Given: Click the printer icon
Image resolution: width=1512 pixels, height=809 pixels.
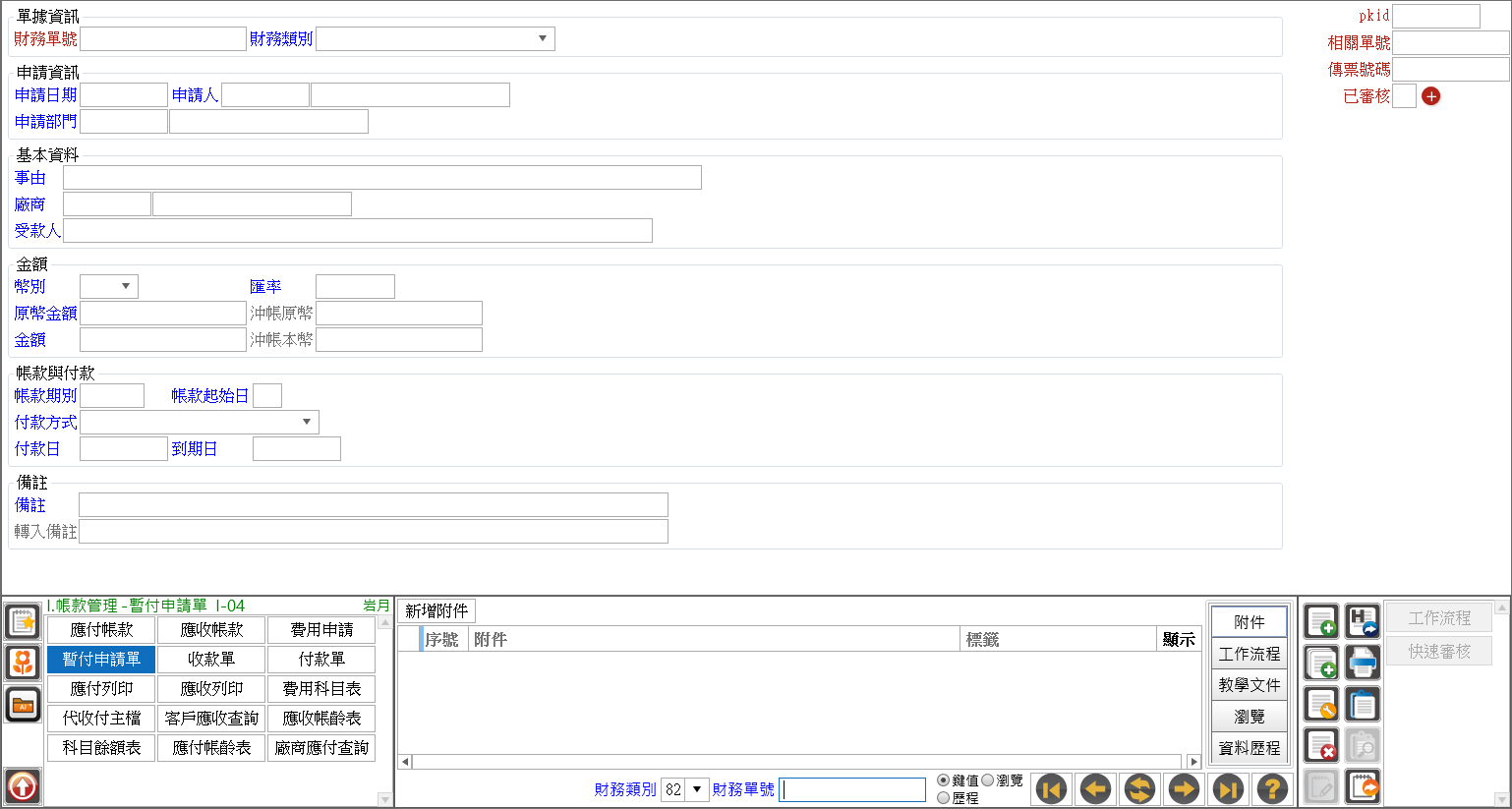Looking at the screenshot, I should point(1363,664).
